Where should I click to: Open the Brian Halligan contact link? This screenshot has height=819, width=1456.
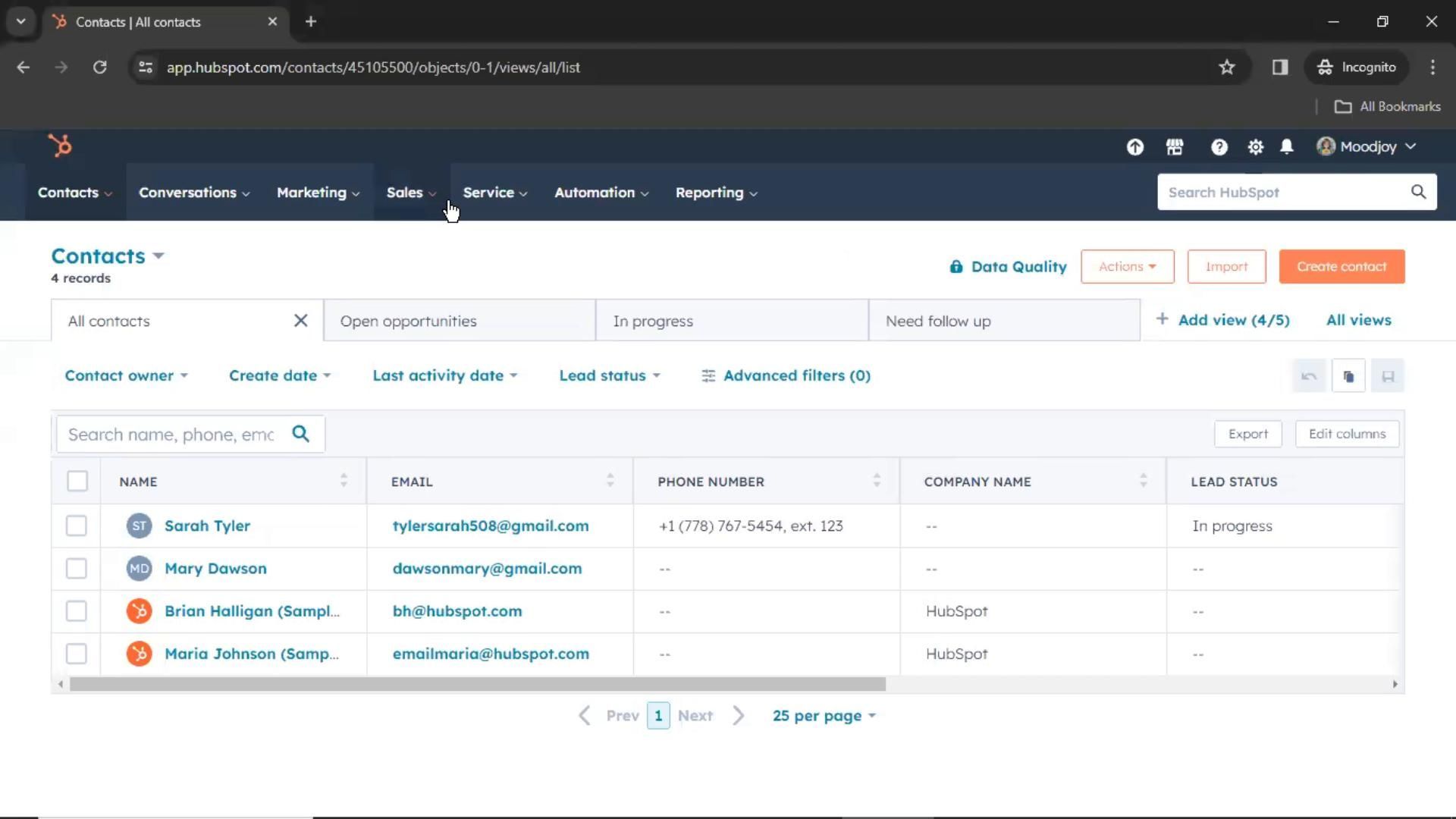point(251,611)
